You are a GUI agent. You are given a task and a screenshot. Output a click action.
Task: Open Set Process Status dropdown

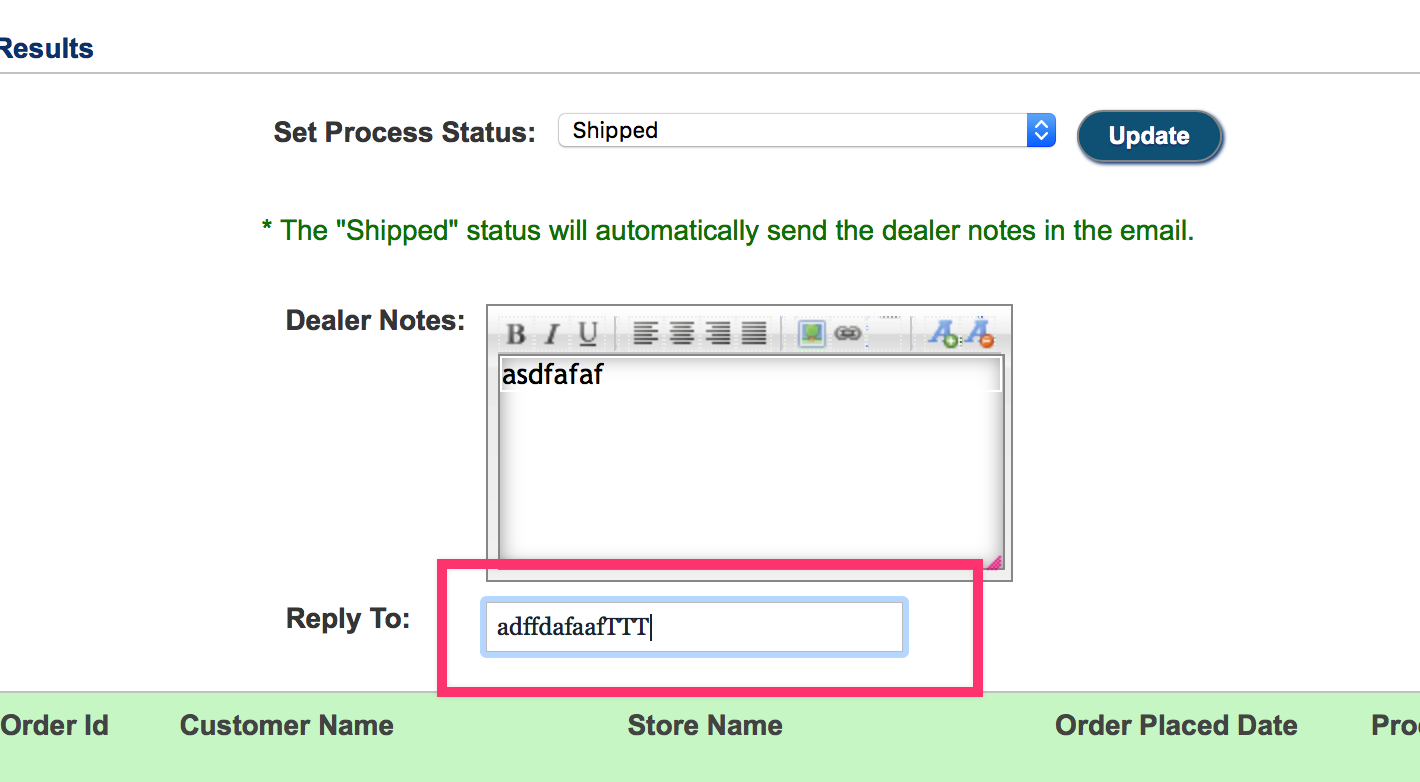[x=807, y=130]
